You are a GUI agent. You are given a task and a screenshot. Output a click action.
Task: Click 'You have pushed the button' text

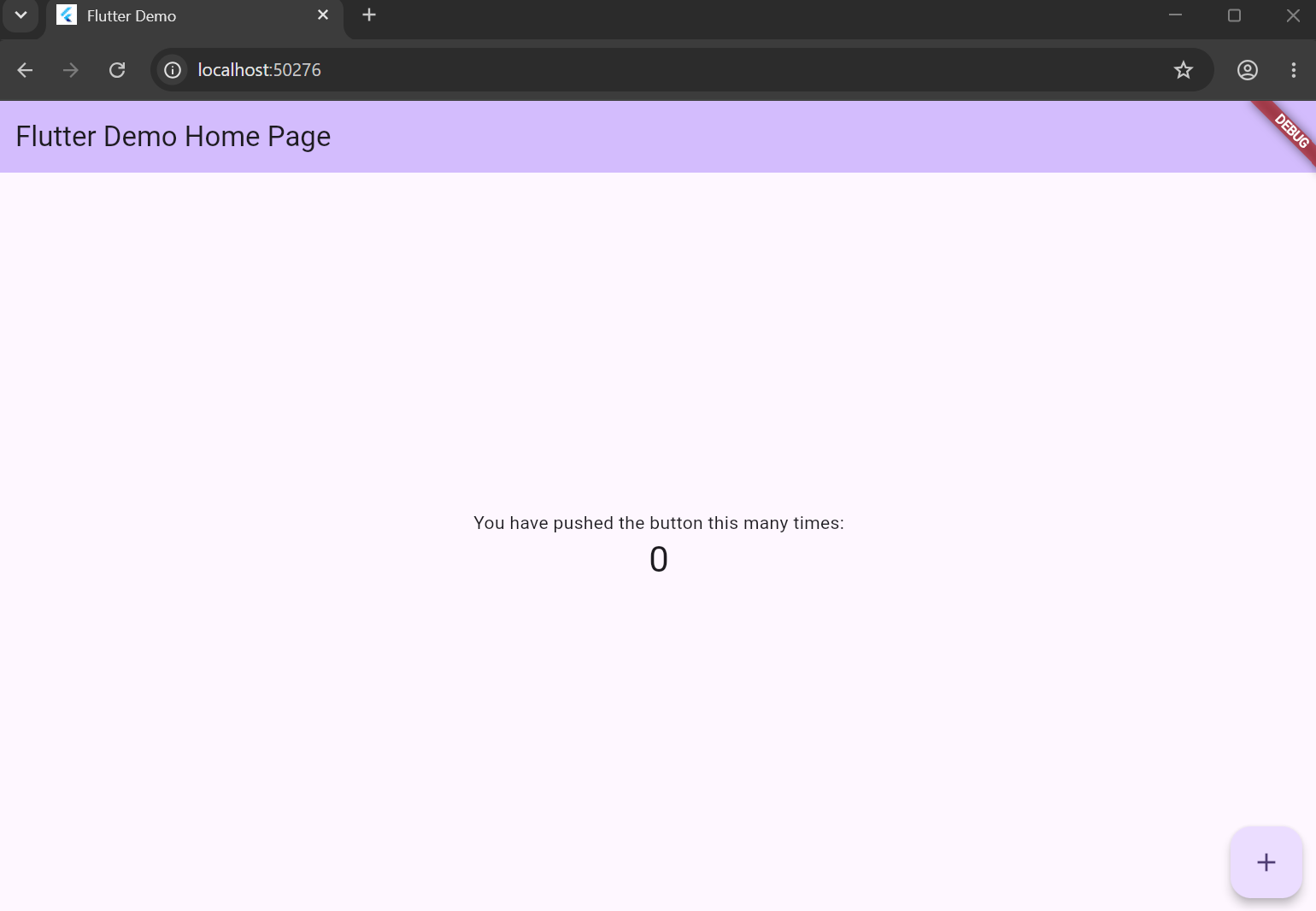tap(659, 523)
